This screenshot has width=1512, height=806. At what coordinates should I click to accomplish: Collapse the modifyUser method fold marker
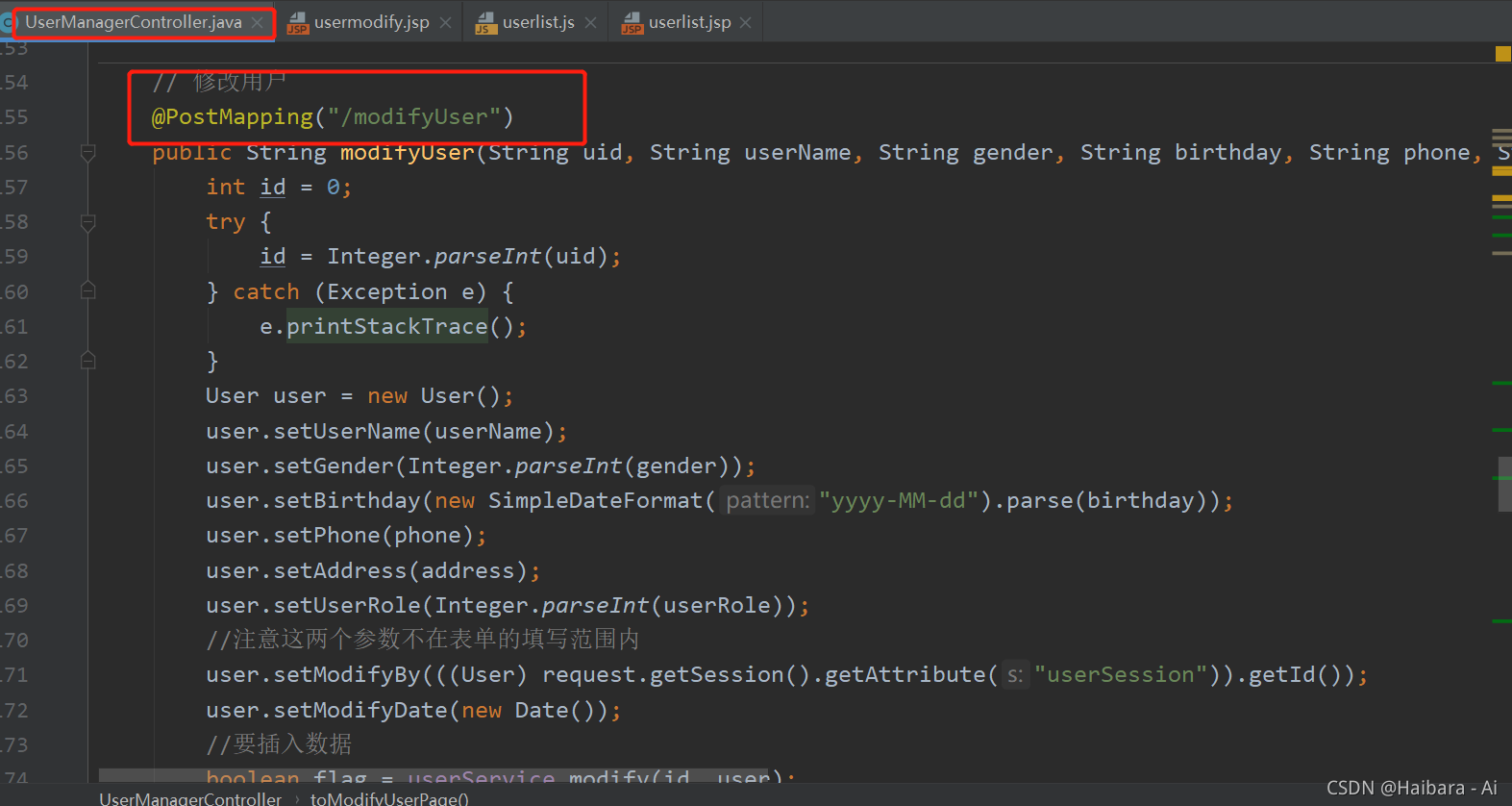pyautogui.click(x=87, y=152)
